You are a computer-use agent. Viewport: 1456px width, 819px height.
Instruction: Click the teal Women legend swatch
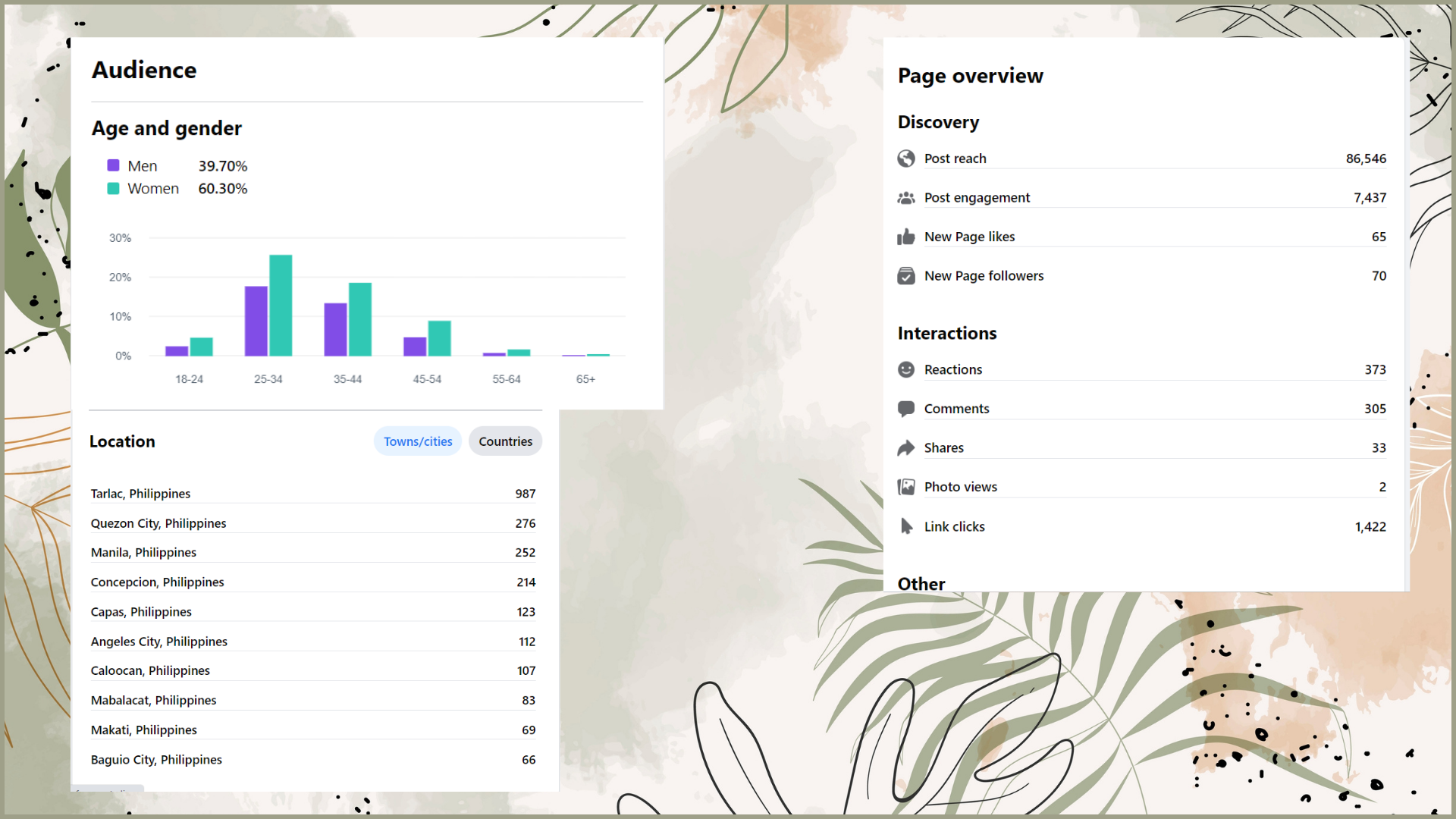114,188
